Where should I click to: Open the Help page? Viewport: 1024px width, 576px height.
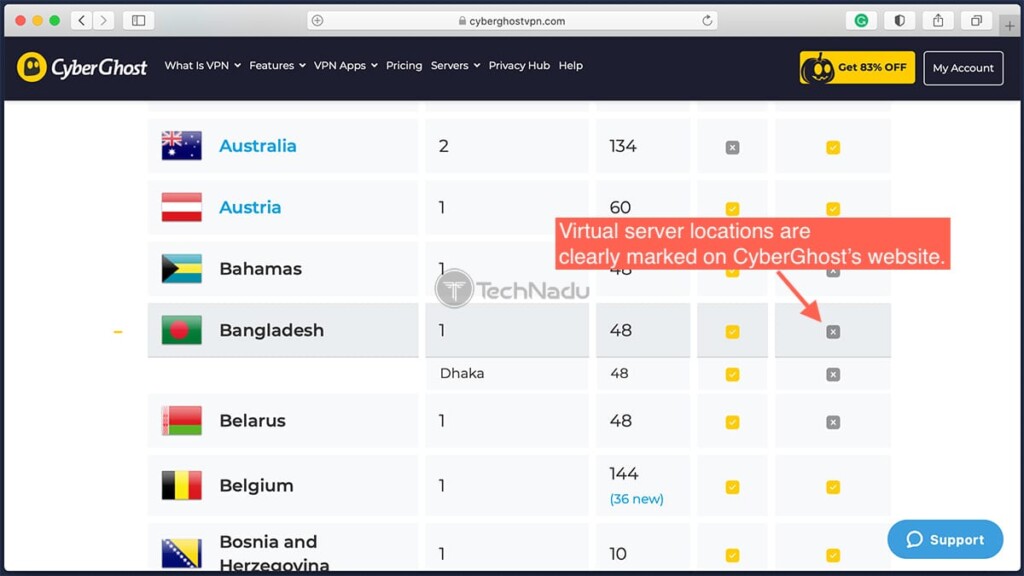tap(570, 65)
